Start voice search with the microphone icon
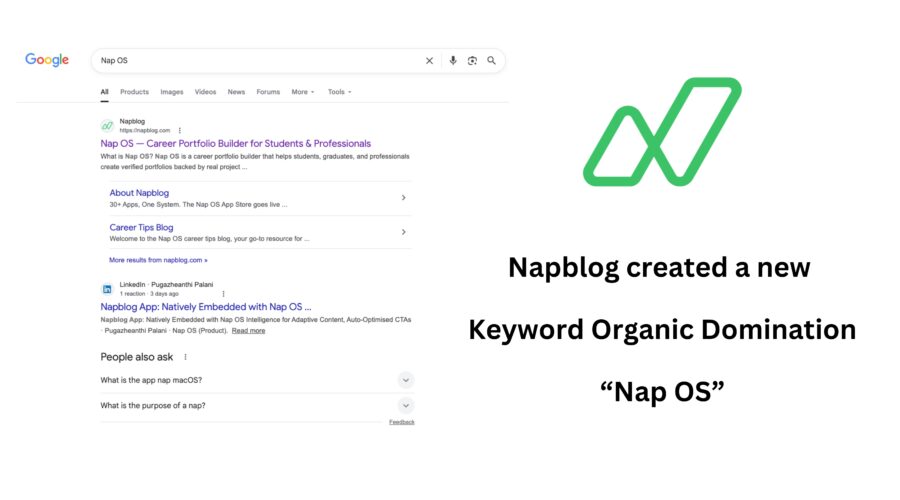The image size is (900, 500). pyautogui.click(x=453, y=60)
